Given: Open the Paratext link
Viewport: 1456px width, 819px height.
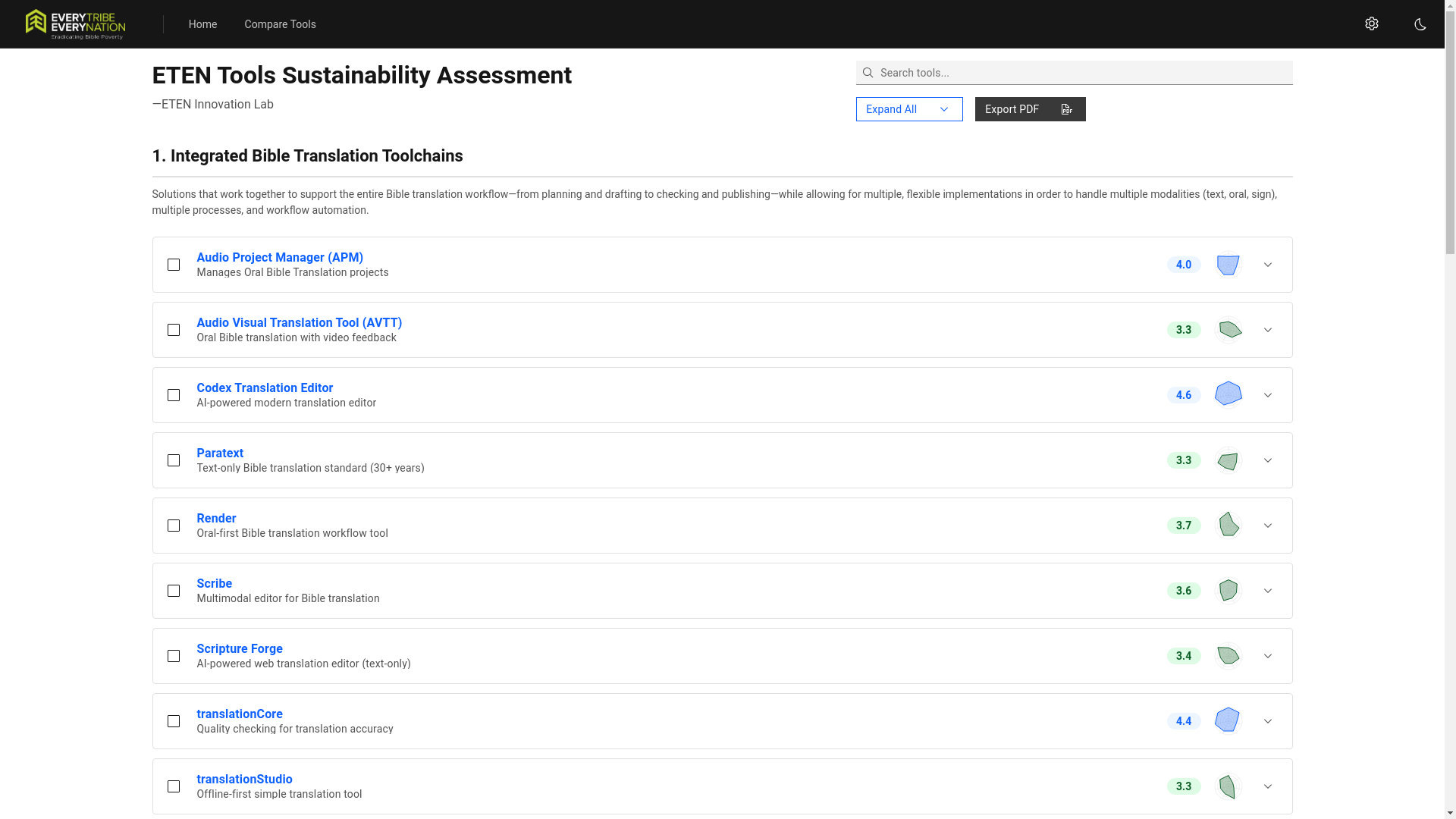Looking at the screenshot, I should click(220, 453).
